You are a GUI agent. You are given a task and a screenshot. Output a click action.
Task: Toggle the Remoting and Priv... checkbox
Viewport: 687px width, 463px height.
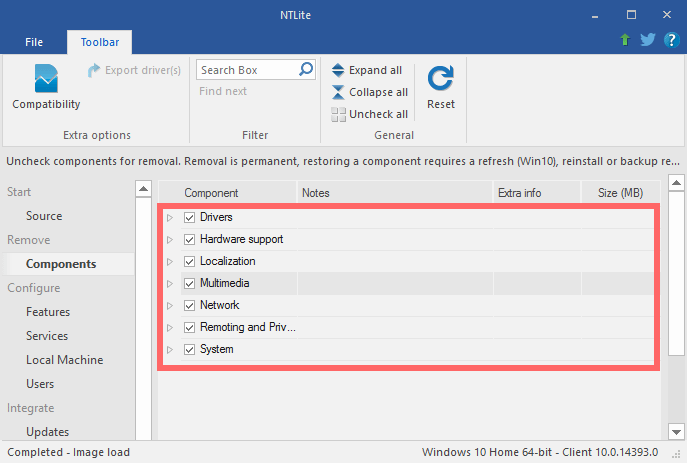(189, 327)
